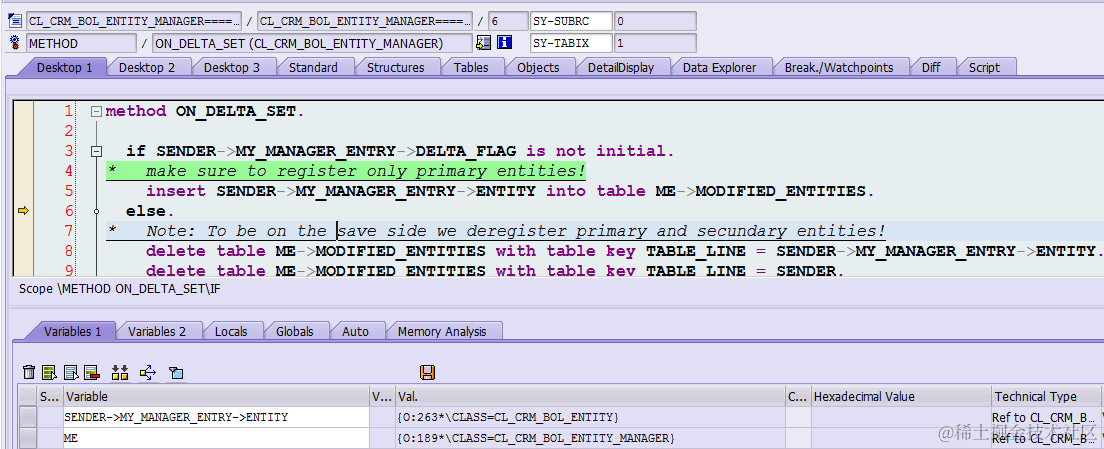The height and width of the screenshot is (449, 1104).
Task: Switch to Desktop 1 tab
Action: 64,68
